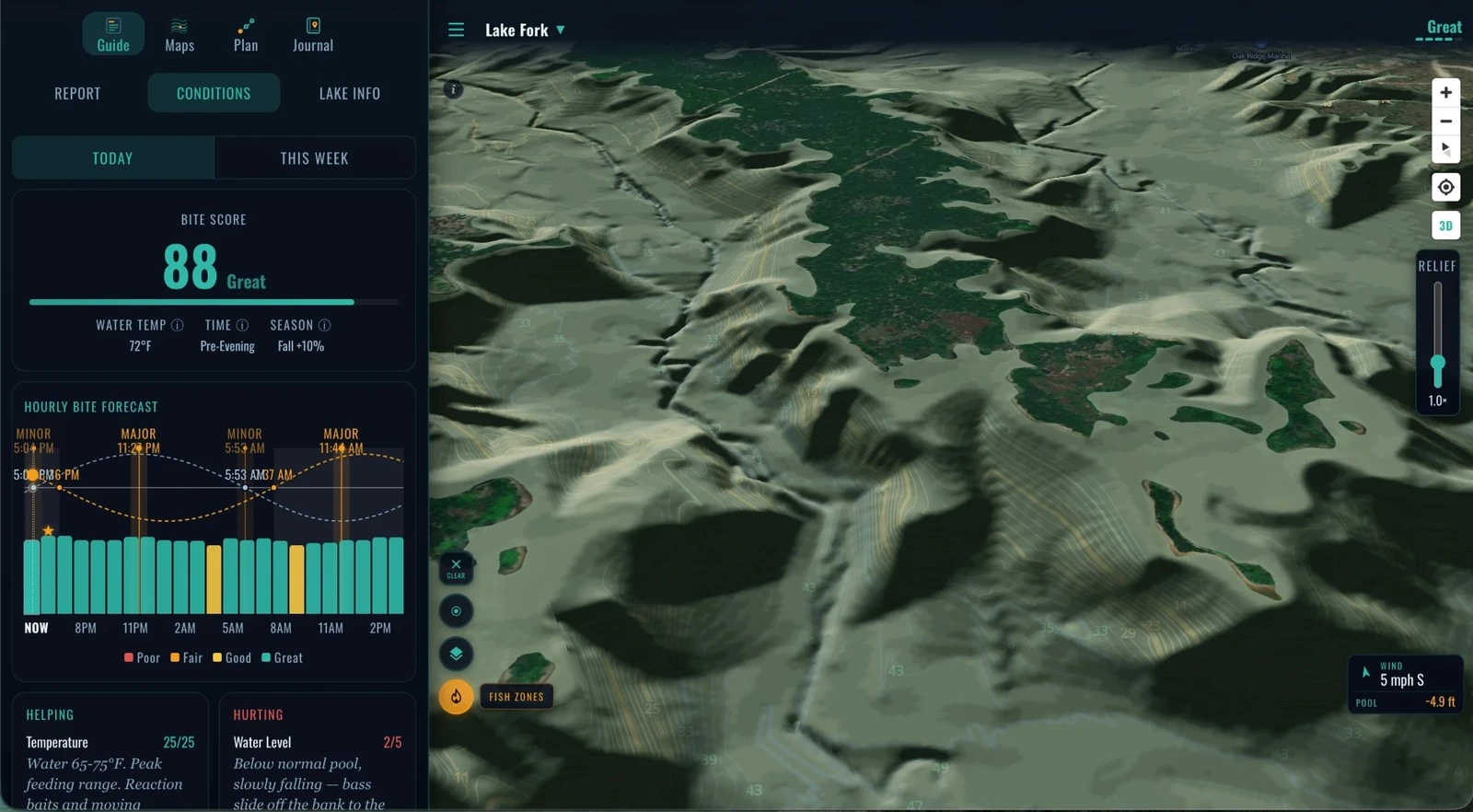Show Season info tooltip
This screenshot has height=812, width=1473.
(324, 325)
